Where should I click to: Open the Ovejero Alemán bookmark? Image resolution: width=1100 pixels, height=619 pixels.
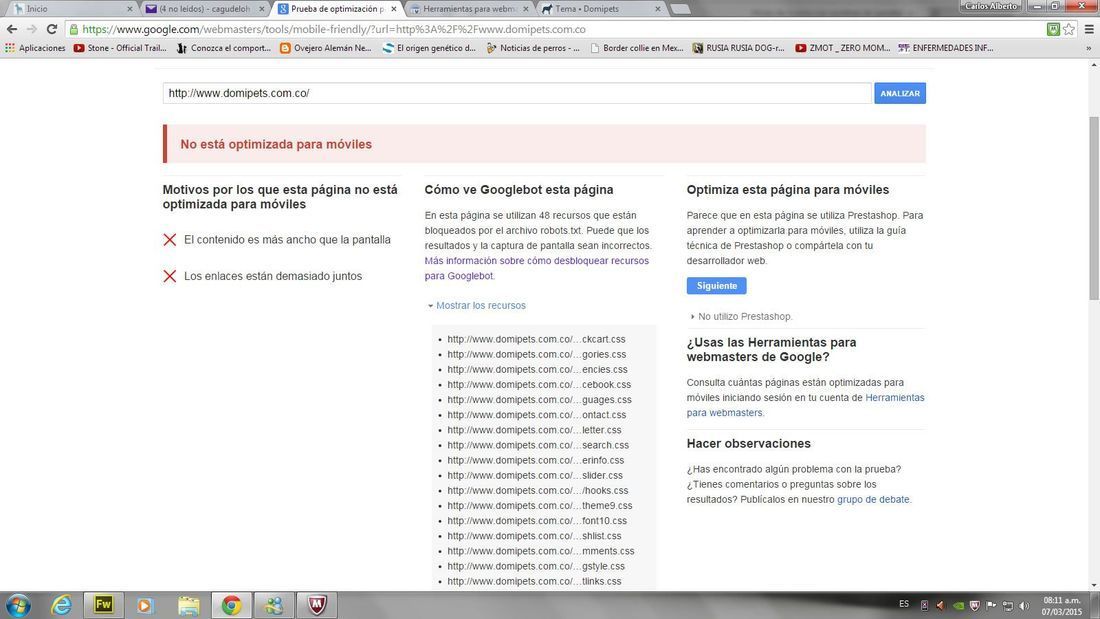(x=326, y=48)
